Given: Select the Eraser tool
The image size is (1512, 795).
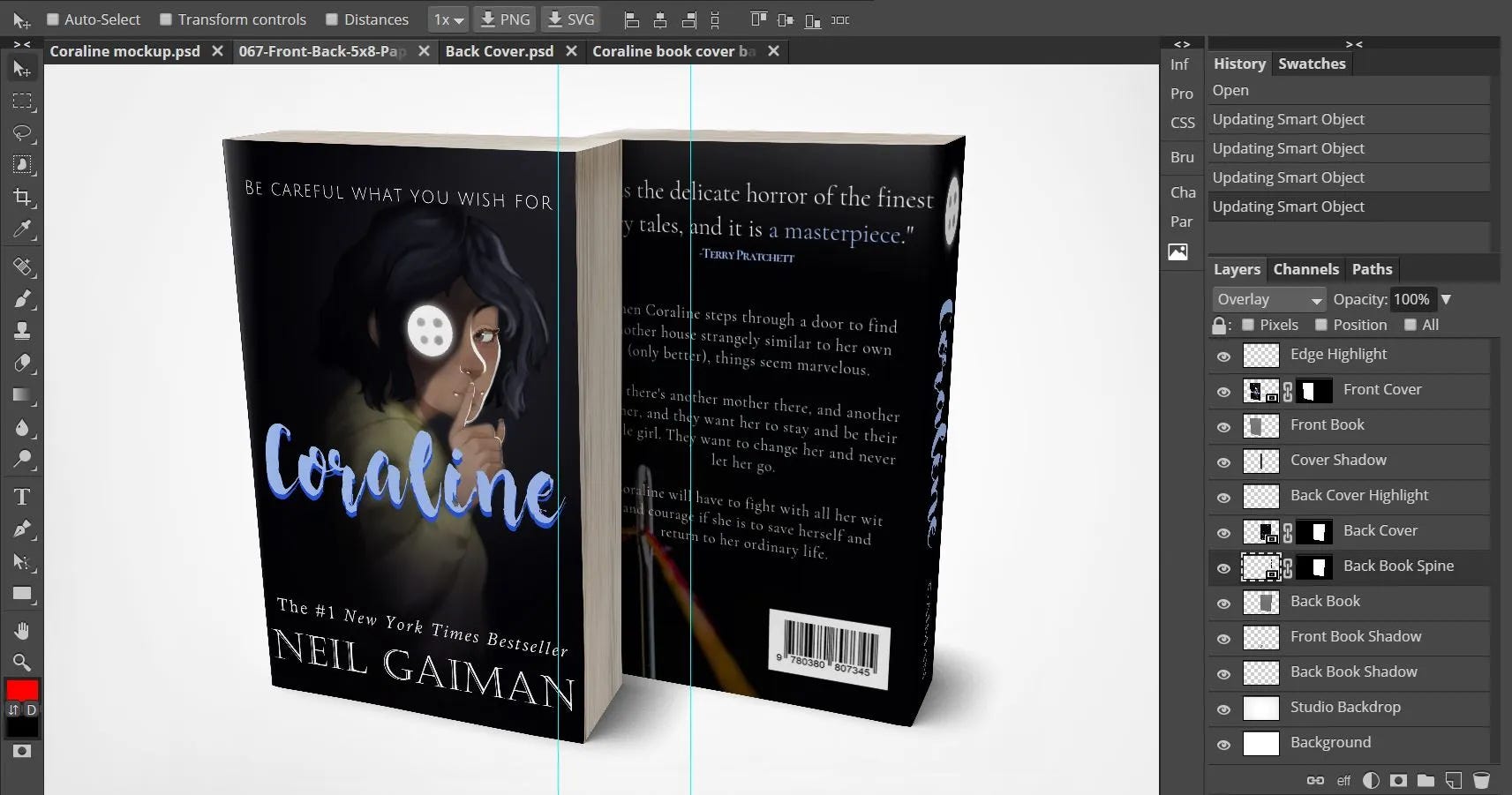Looking at the screenshot, I should click(x=22, y=363).
